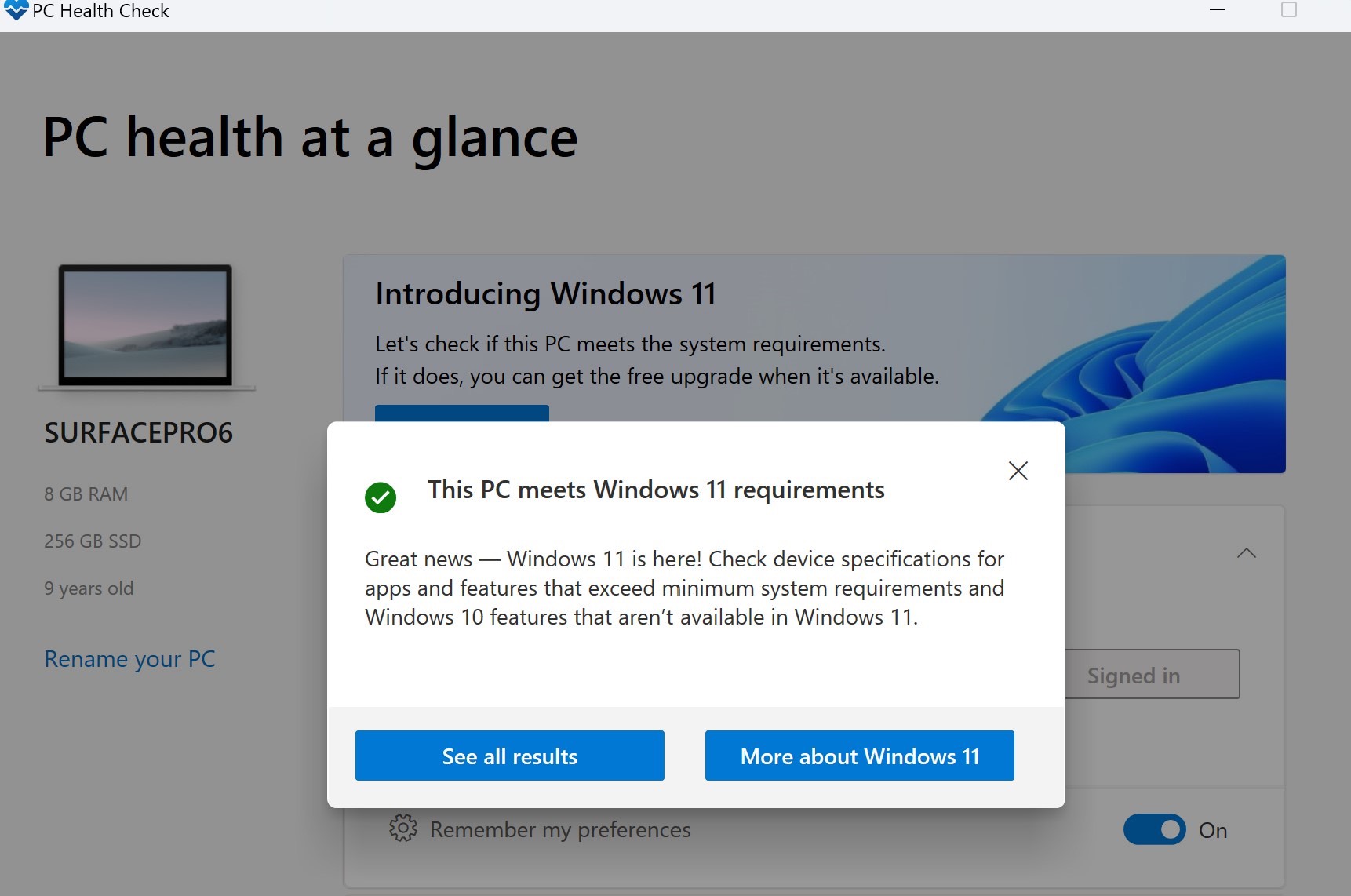Image resolution: width=1351 pixels, height=896 pixels.
Task: Click the 256 GB SSD text
Action: pyautogui.click(x=93, y=541)
